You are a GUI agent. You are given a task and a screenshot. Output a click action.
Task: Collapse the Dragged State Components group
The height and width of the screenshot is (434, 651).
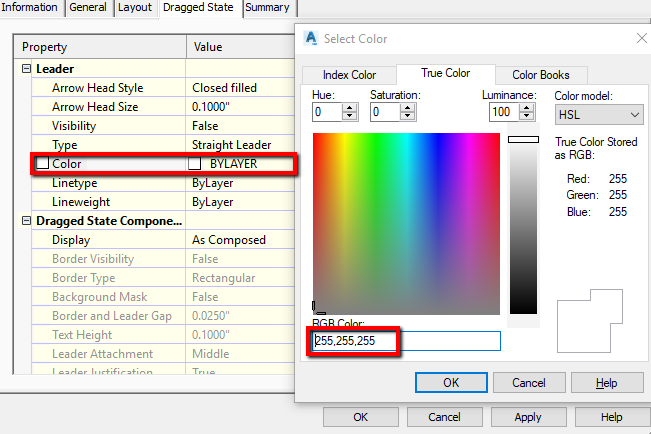click(x=26, y=221)
